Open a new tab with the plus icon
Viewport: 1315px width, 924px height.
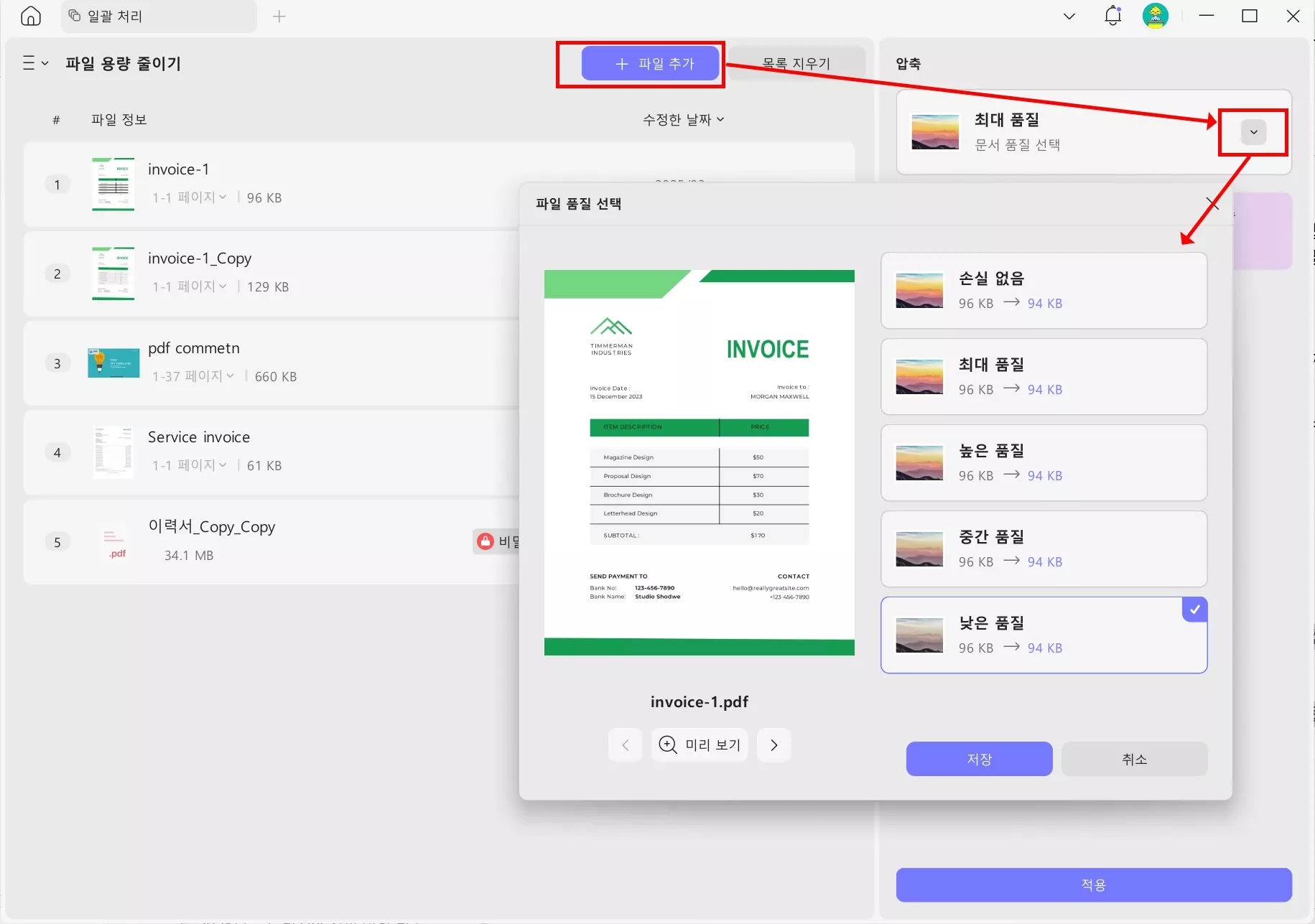tap(279, 16)
